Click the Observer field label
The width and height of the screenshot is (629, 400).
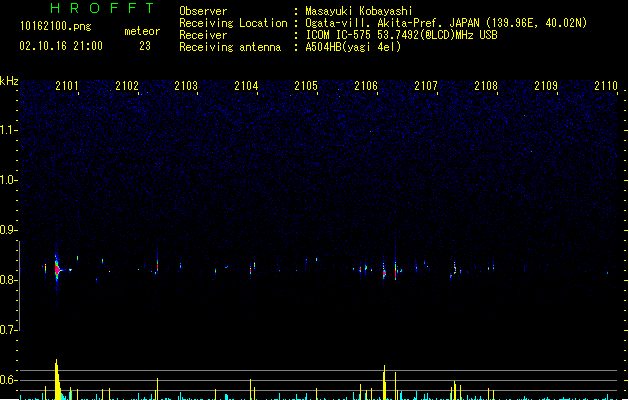(x=203, y=11)
